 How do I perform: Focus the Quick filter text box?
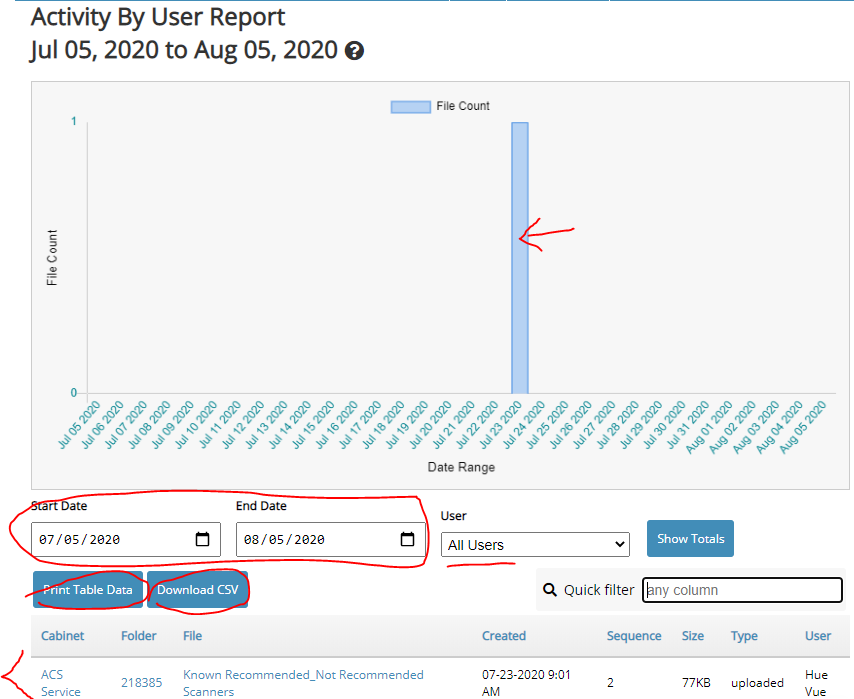coord(742,590)
